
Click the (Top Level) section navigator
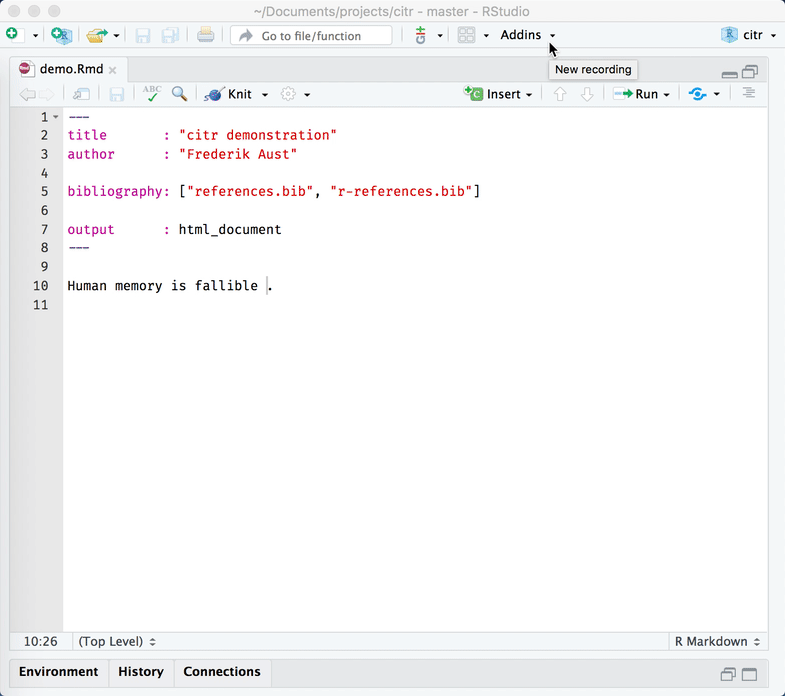117,641
